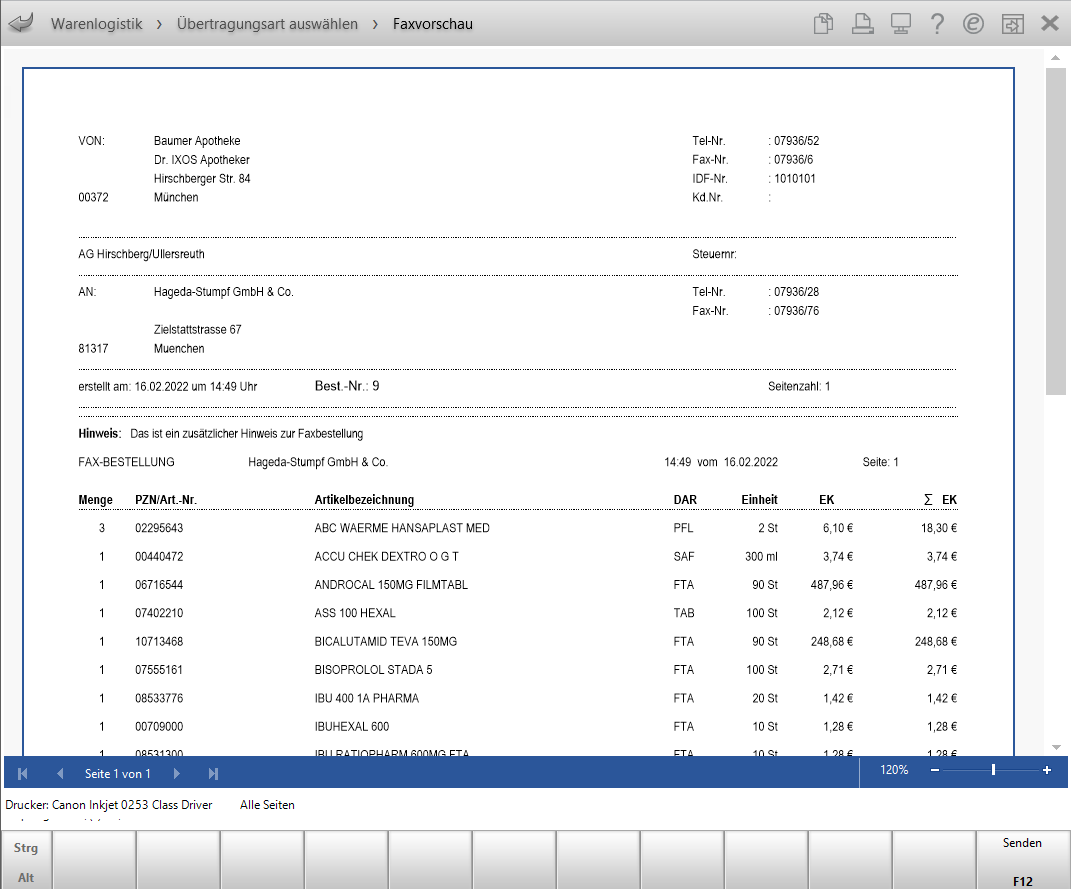Image resolution: width=1071 pixels, height=889 pixels.
Task: Click the 120% zoom value
Action: click(894, 770)
